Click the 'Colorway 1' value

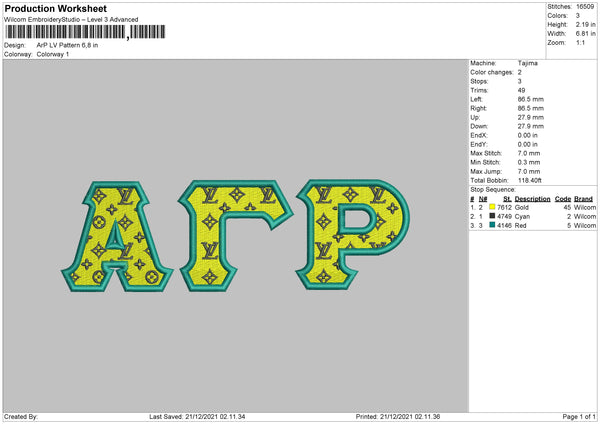point(53,54)
